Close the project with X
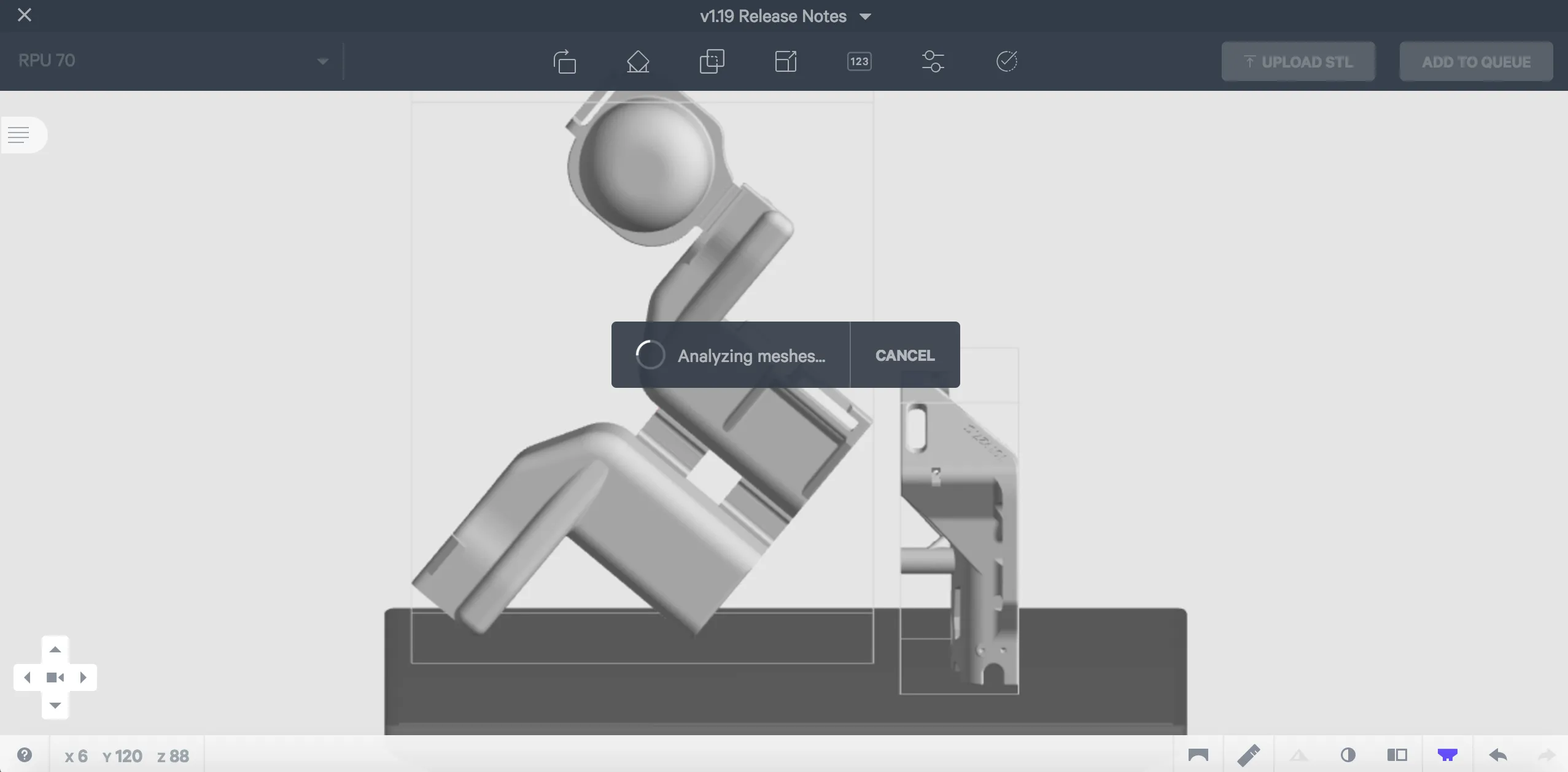The image size is (1568, 772). [x=25, y=15]
